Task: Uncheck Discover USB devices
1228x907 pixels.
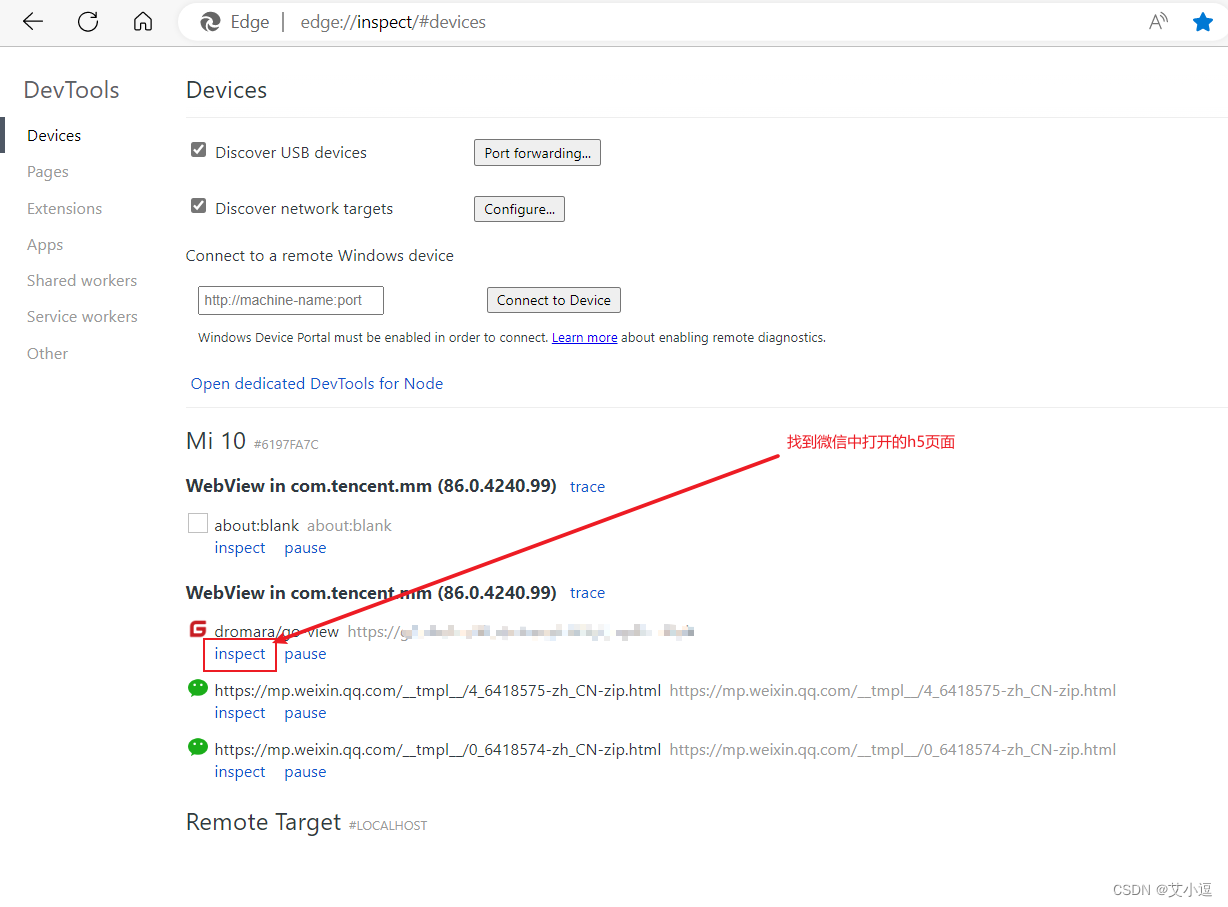Action: 198,150
